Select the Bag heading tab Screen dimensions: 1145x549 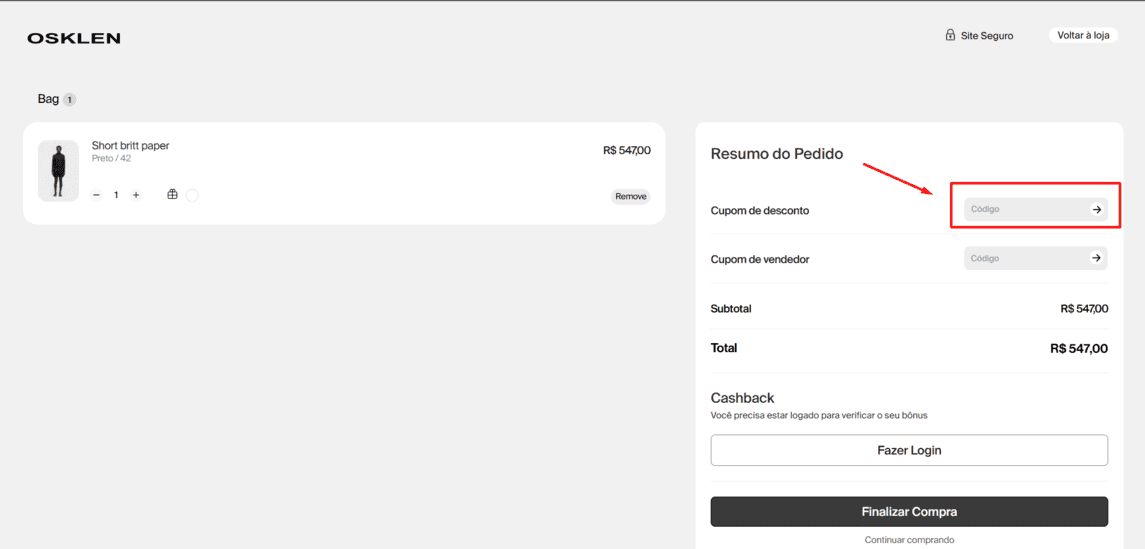coord(48,99)
